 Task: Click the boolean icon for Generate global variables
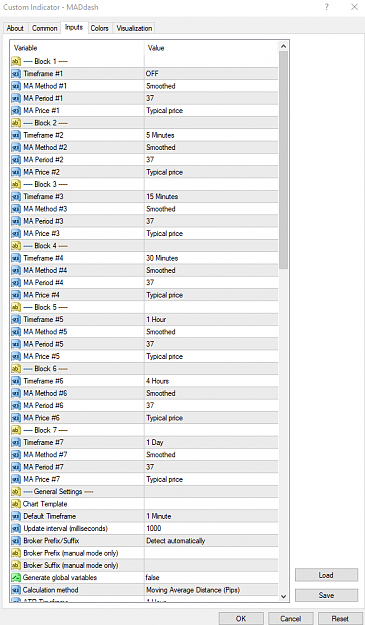coord(16,578)
